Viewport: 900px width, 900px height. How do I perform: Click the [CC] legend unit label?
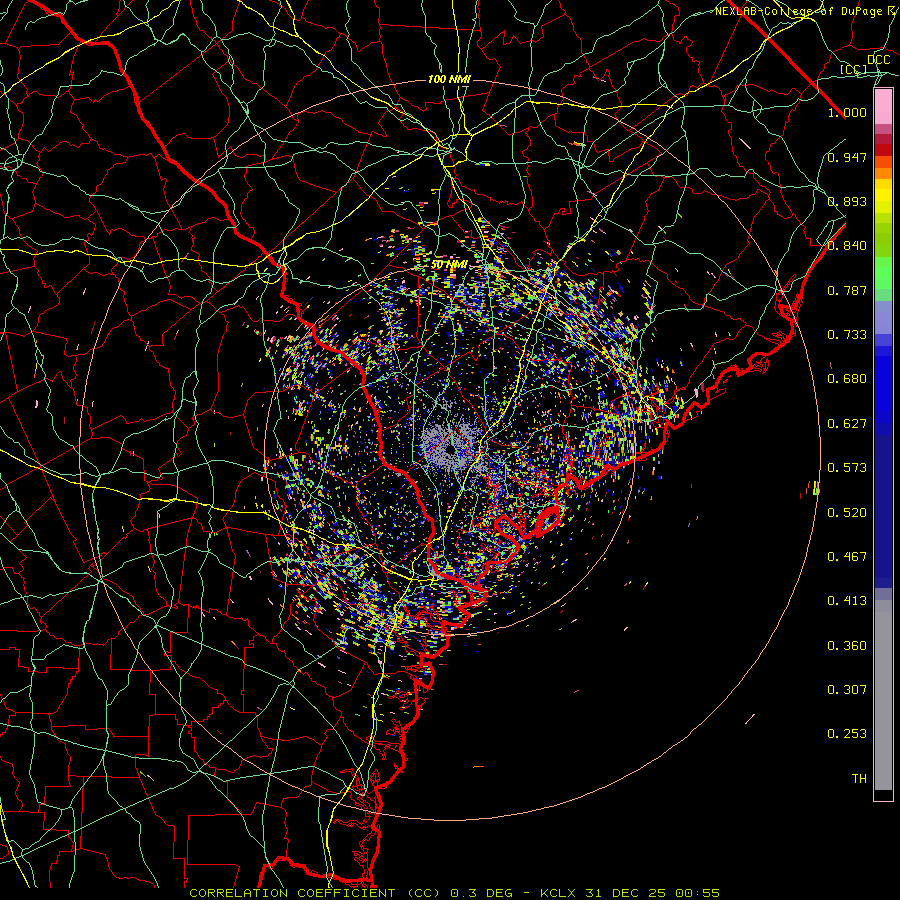[x=854, y=69]
